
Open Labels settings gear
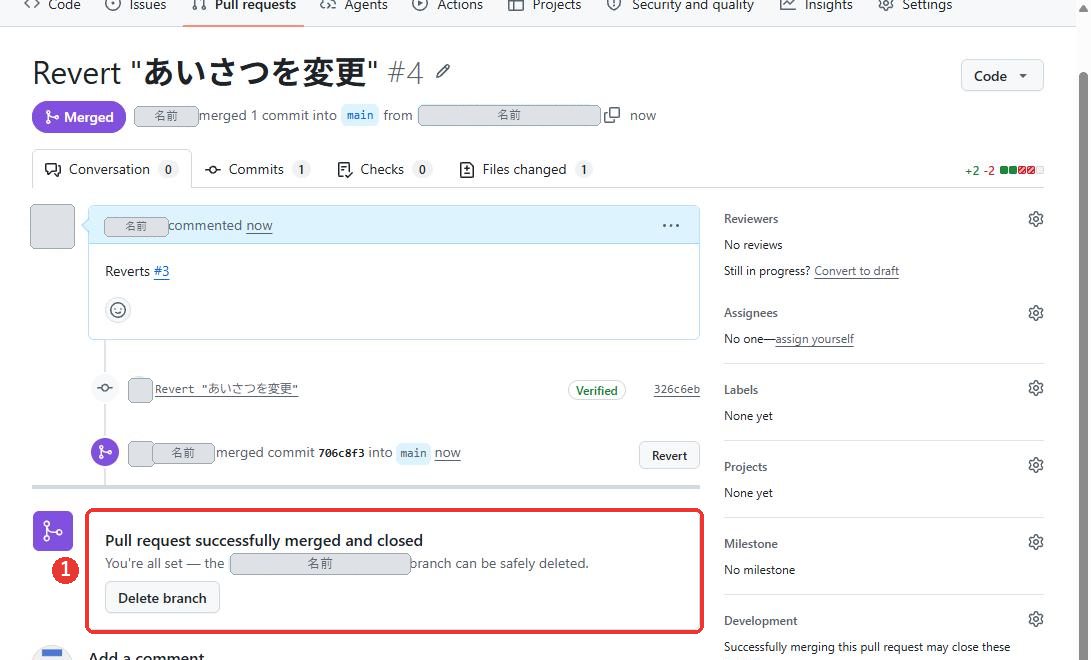point(1035,388)
